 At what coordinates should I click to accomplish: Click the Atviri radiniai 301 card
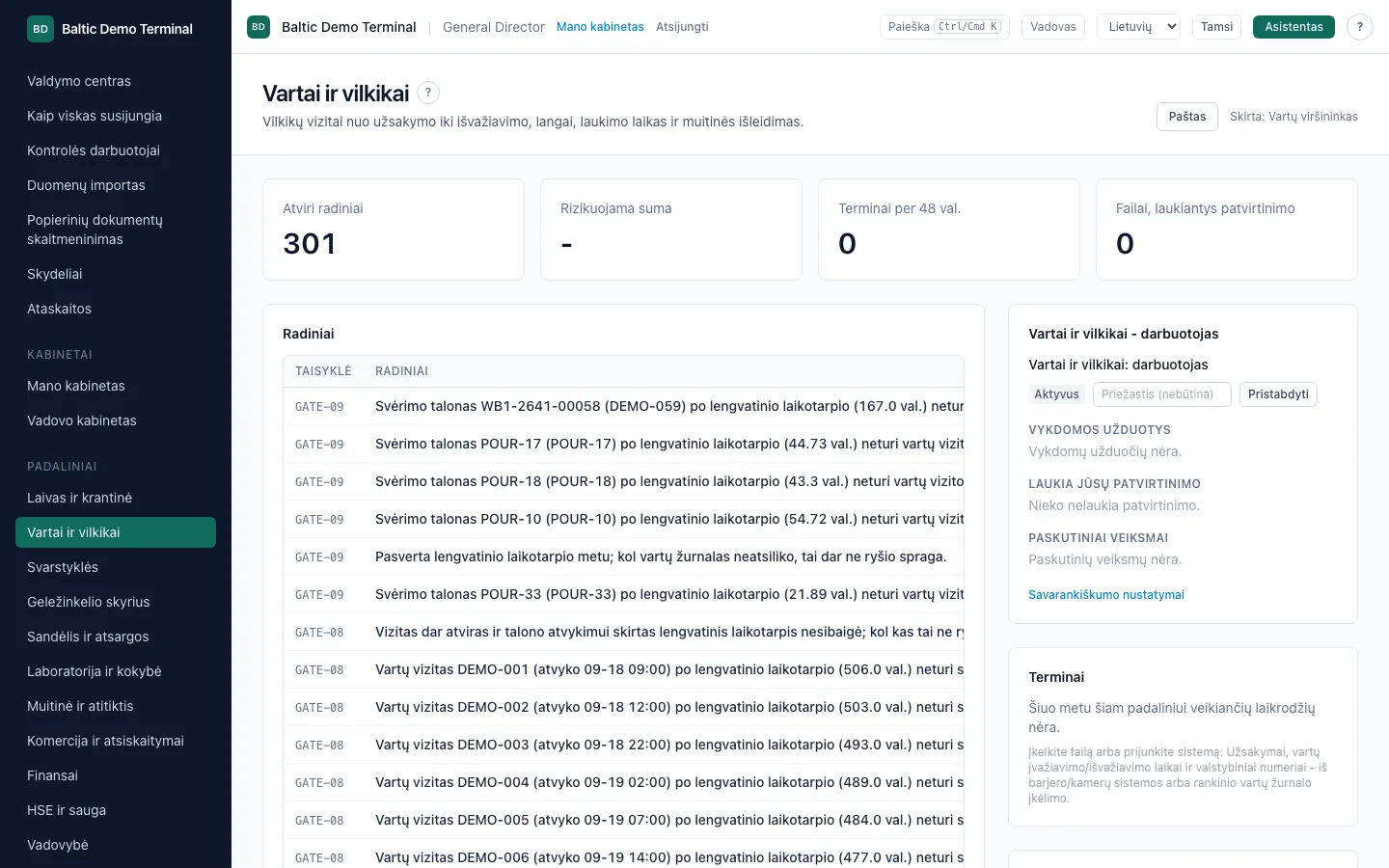coord(394,230)
